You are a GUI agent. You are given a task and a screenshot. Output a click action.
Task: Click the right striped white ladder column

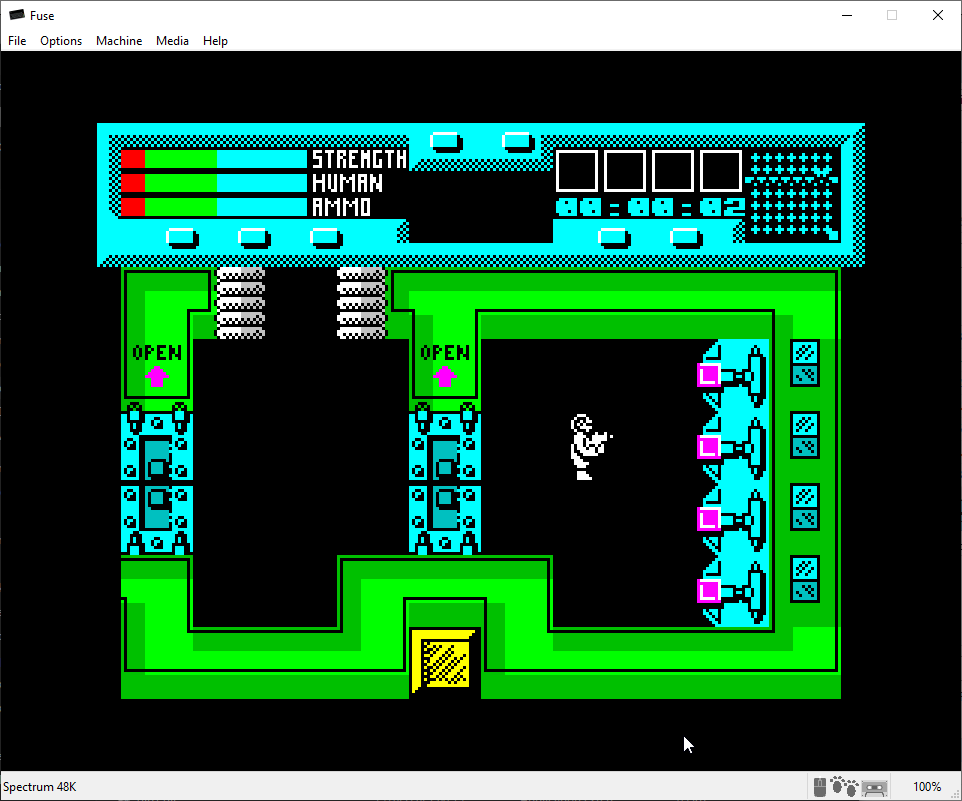tap(361, 303)
